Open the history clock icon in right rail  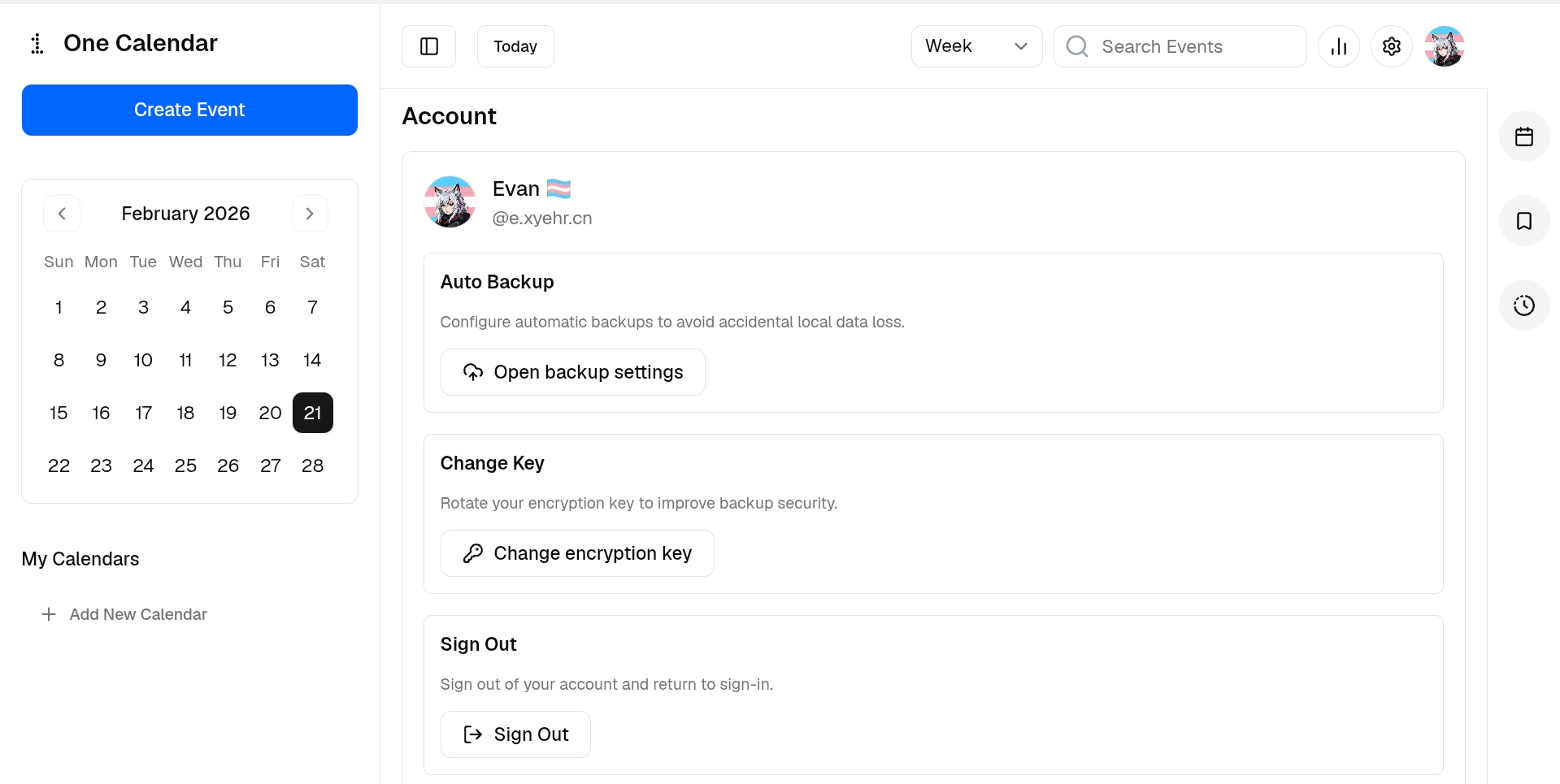[1523, 305]
